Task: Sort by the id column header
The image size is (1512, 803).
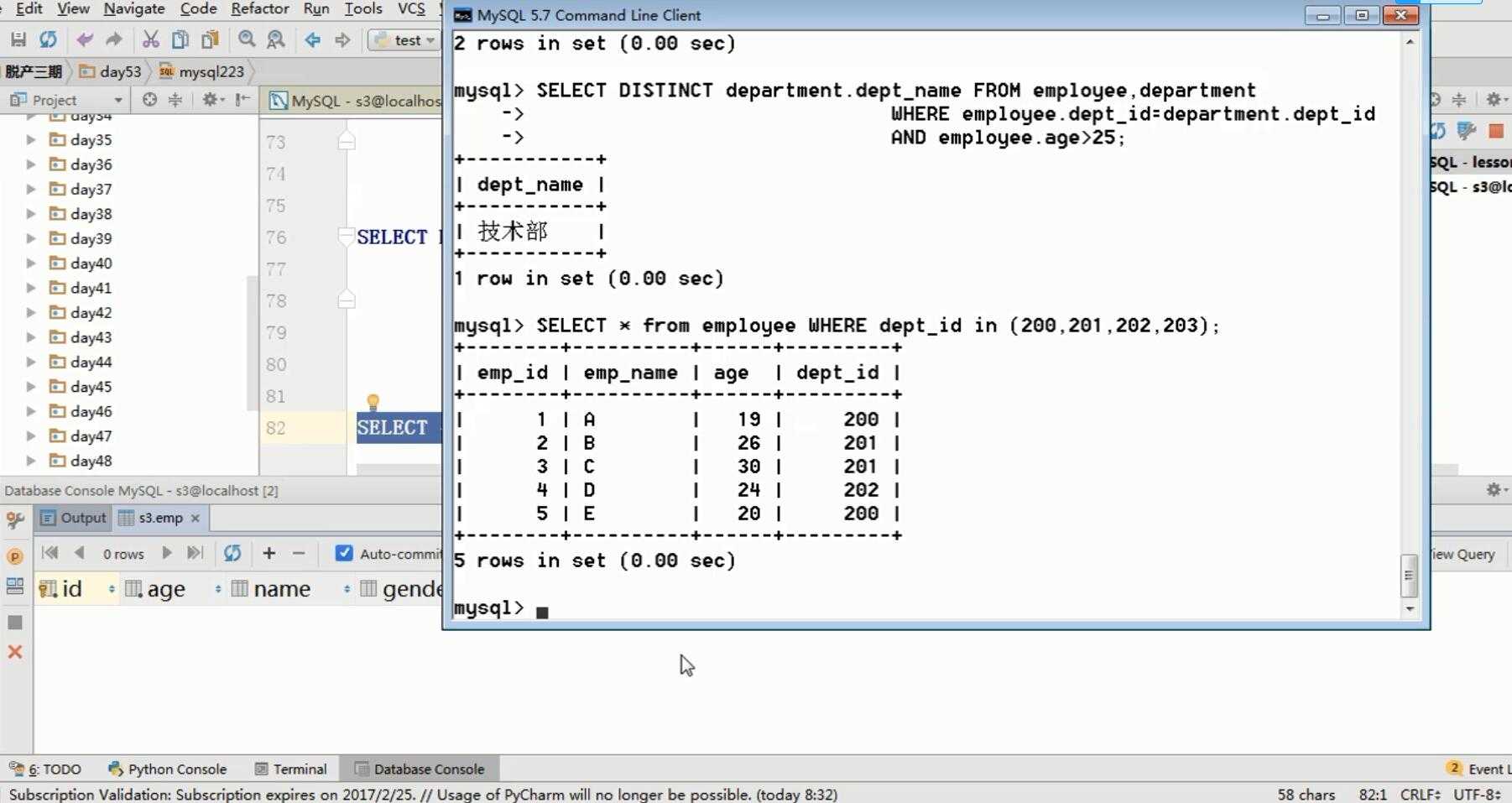Action: (77, 589)
